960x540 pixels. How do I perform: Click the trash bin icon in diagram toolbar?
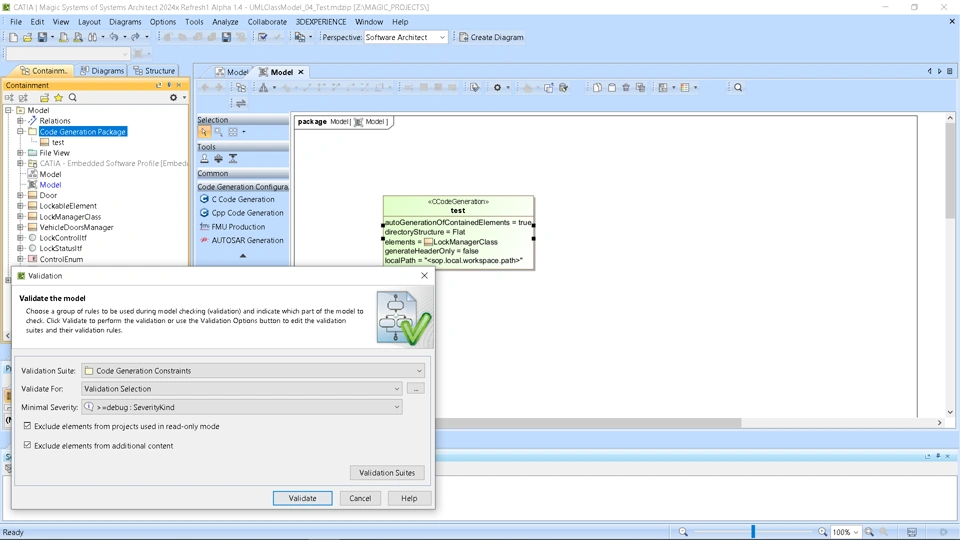click(626, 88)
